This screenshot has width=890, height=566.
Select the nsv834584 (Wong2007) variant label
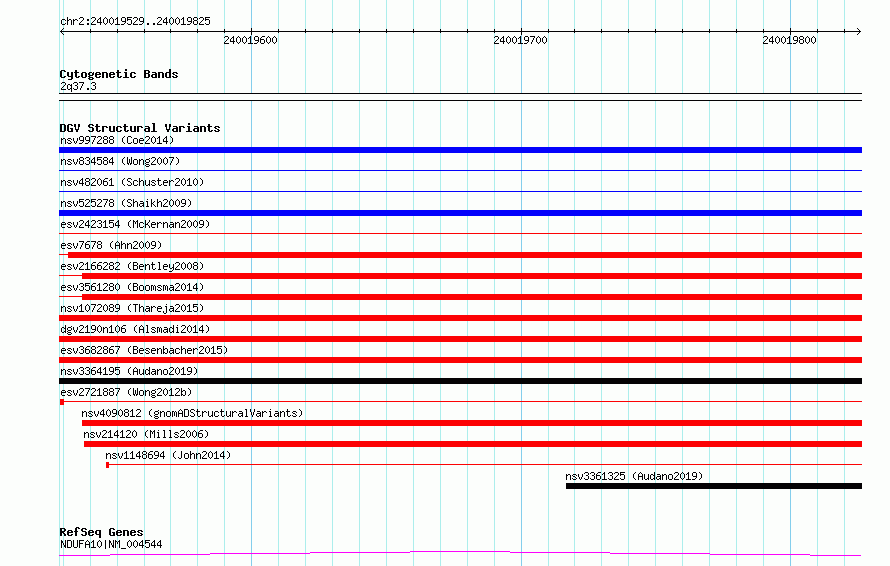[x=120, y=161]
